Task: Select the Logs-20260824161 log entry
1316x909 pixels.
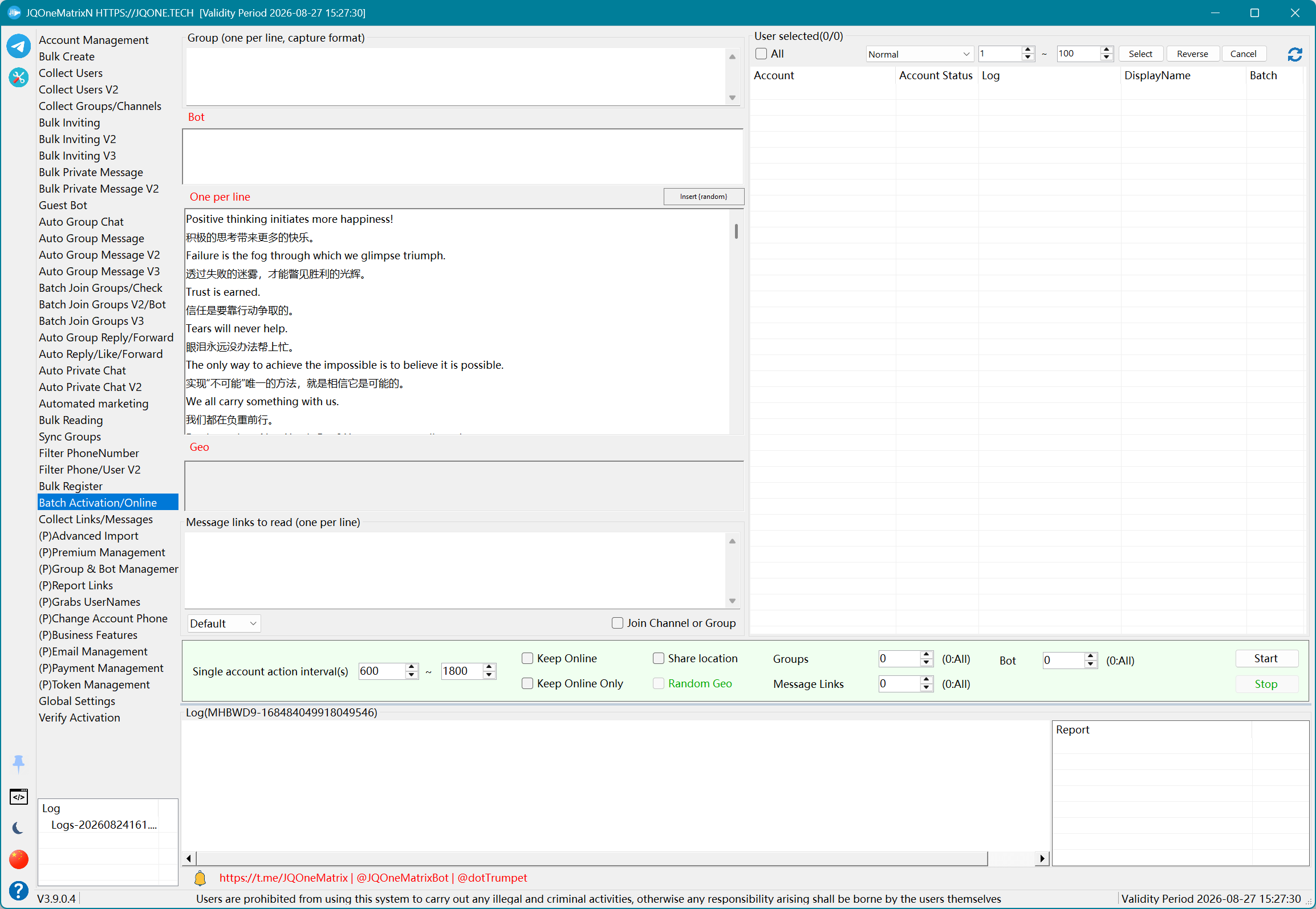Action: tap(104, 825)
